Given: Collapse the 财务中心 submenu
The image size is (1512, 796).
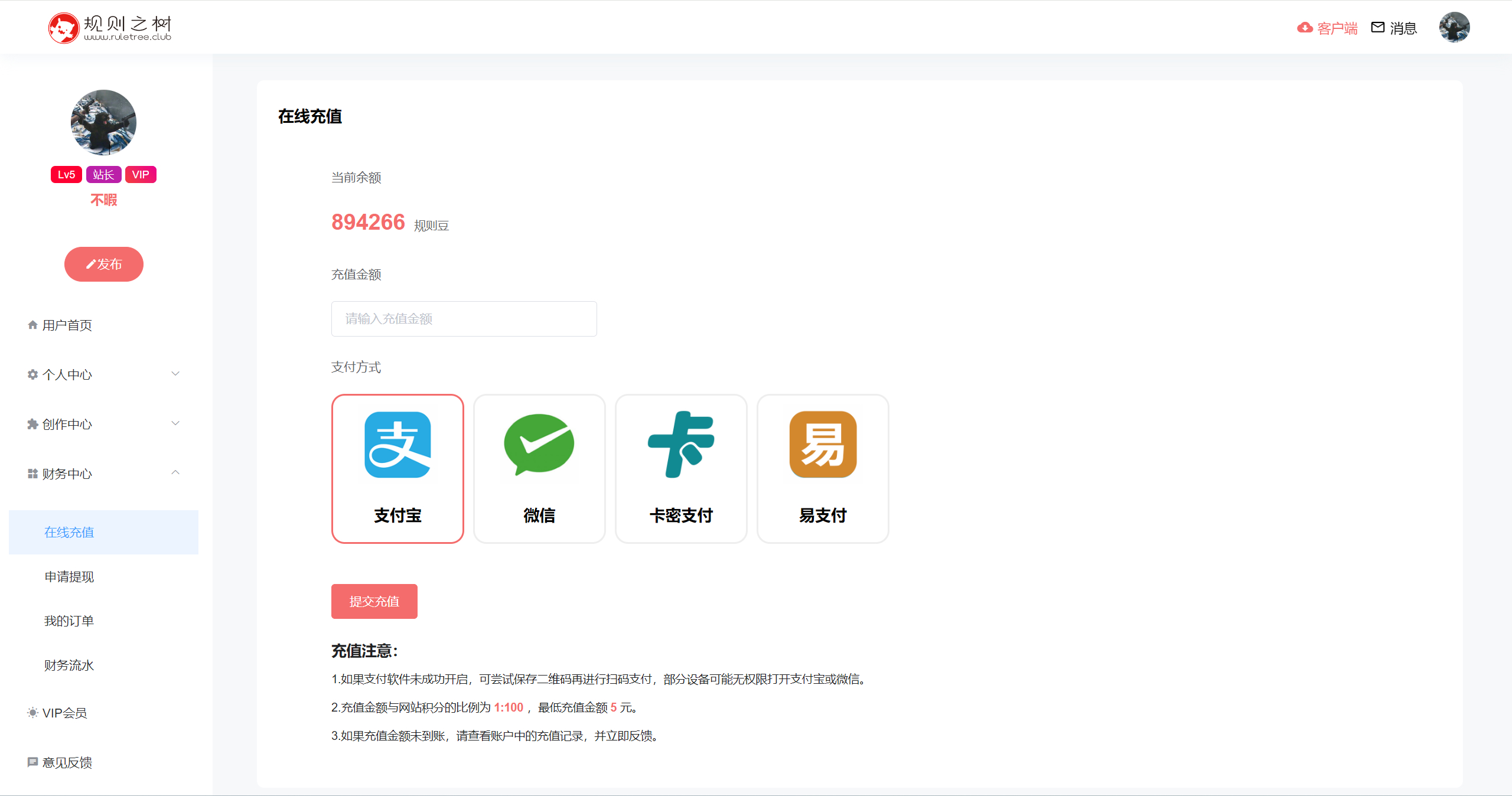Looking at the screenshot, I should coord(175,473).
